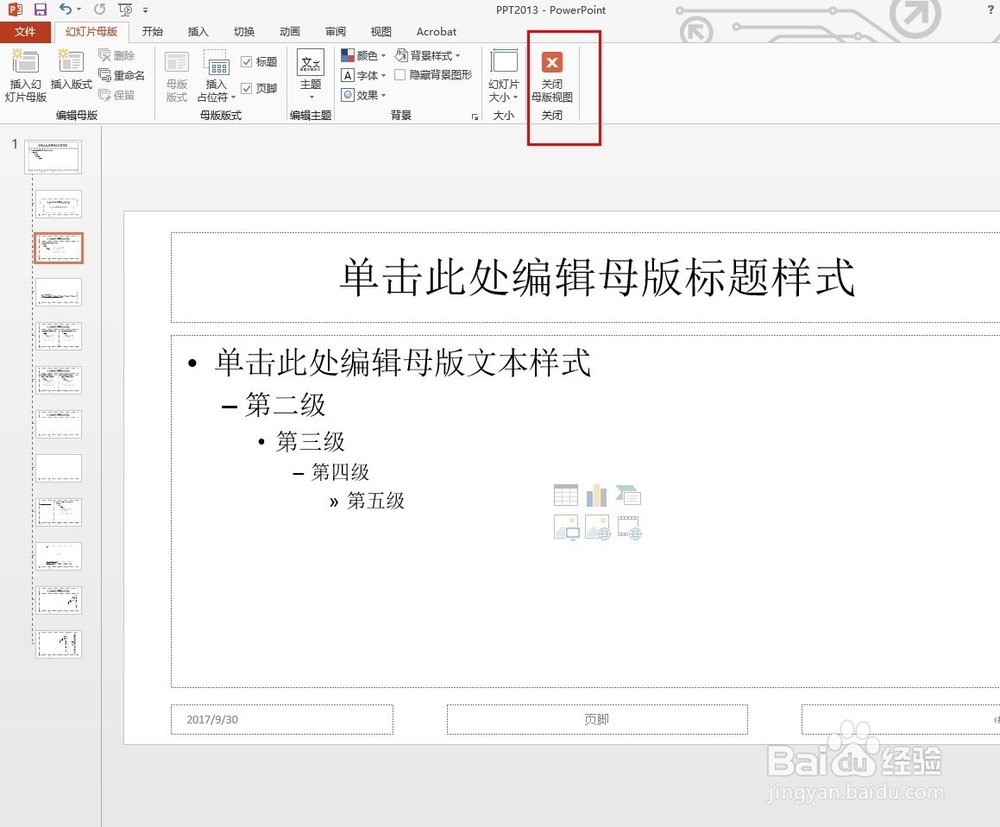Click the Save icon in quick access toolbar
Screen dimensions: 1000x827
coord(40,10)
